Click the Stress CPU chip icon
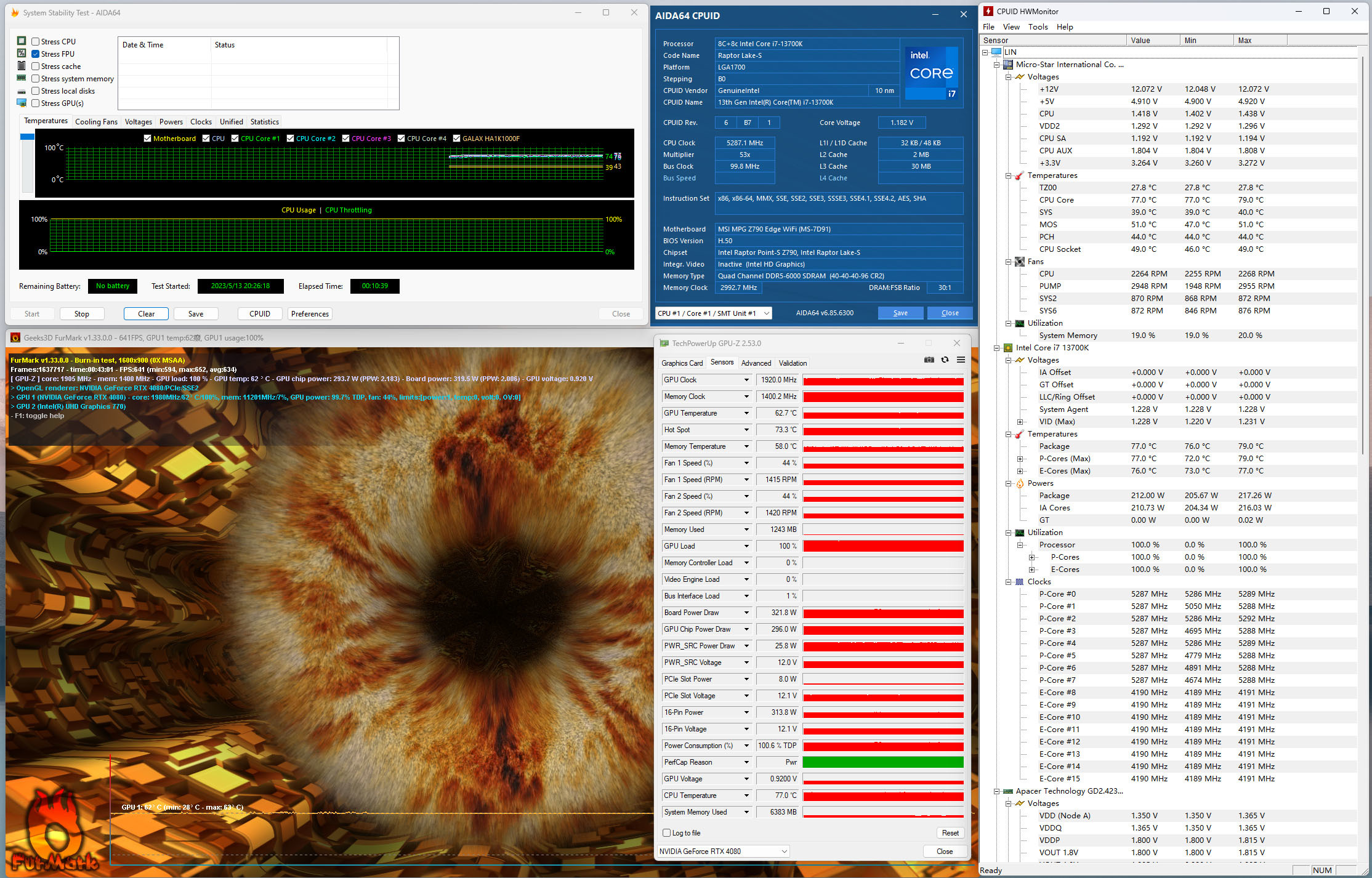This screenshot has height=878, width=1372. (22, 41)
